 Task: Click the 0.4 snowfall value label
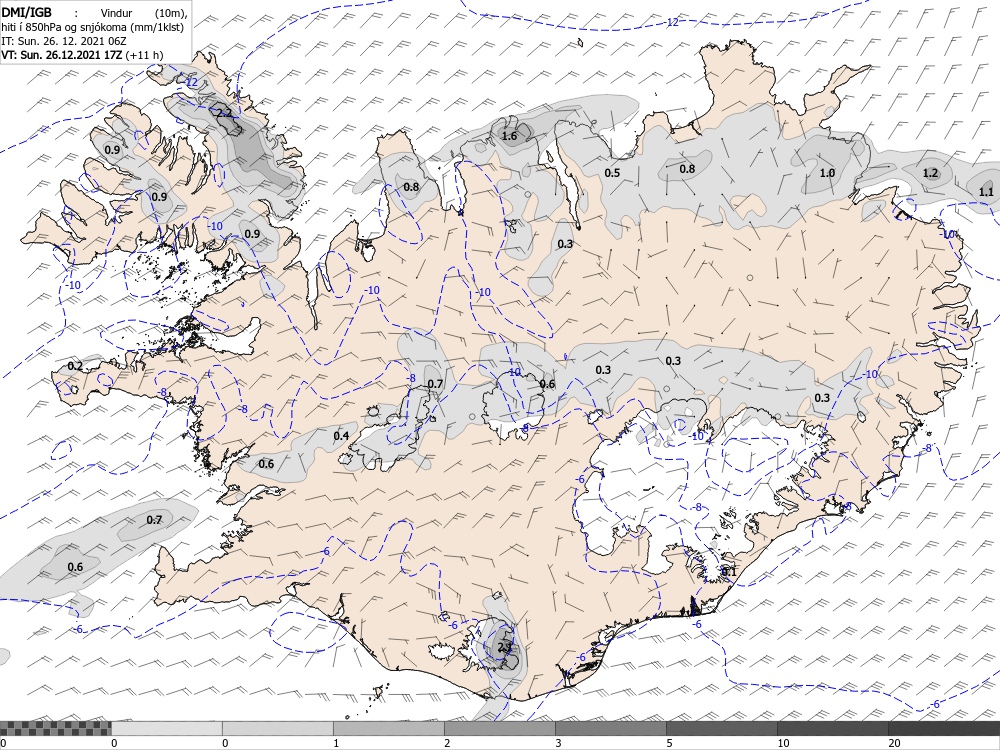(x=341, y=436)
